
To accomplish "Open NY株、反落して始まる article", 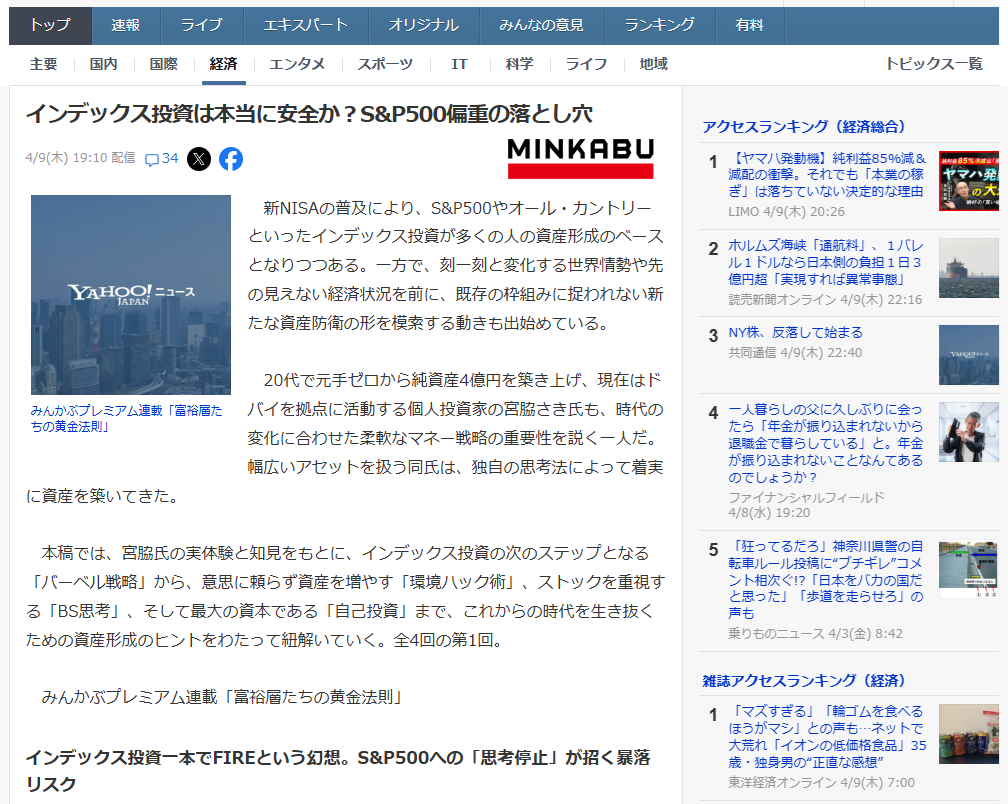I will pos(795,332).
